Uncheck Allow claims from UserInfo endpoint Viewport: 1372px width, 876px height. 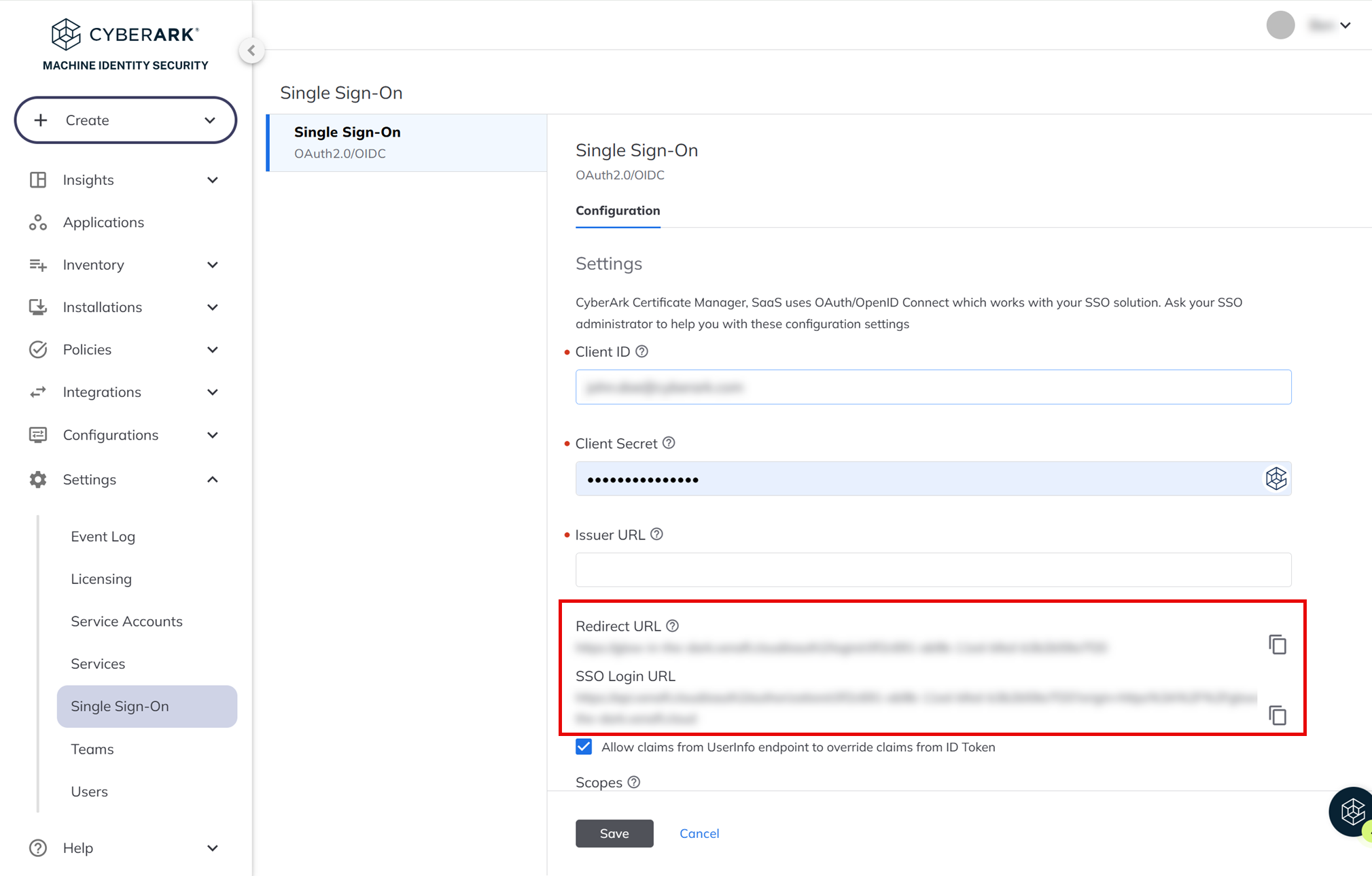coord(584,747)
